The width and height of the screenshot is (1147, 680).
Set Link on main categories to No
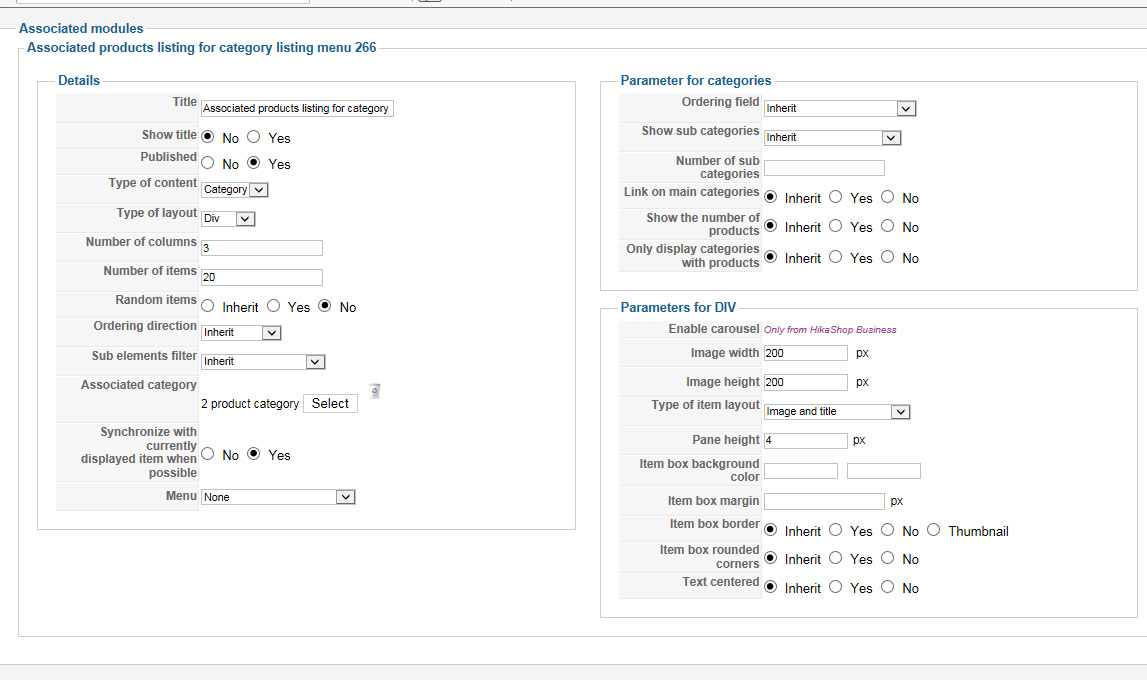[x=888, y=197]
